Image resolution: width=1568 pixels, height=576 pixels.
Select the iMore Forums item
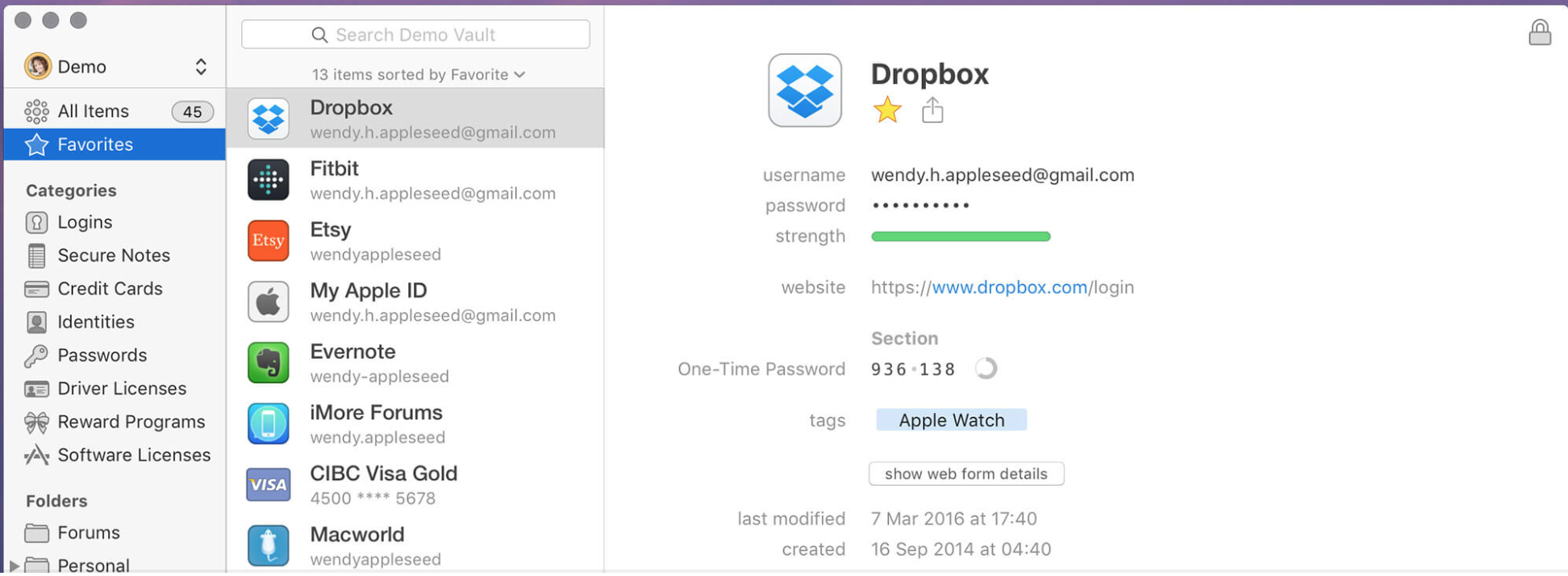click(x=415, y=424)
